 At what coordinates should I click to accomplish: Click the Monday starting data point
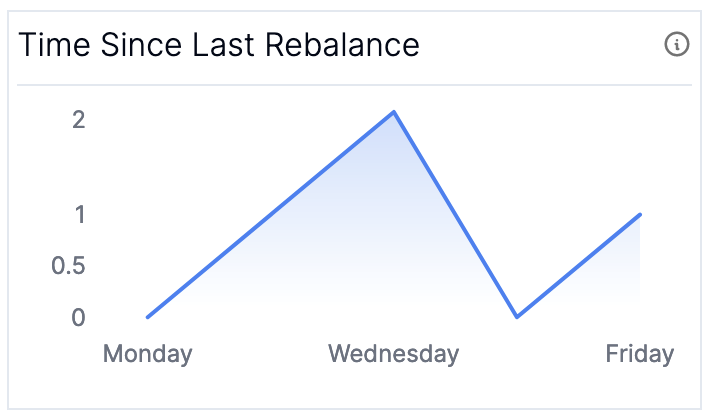click(148, 317)
